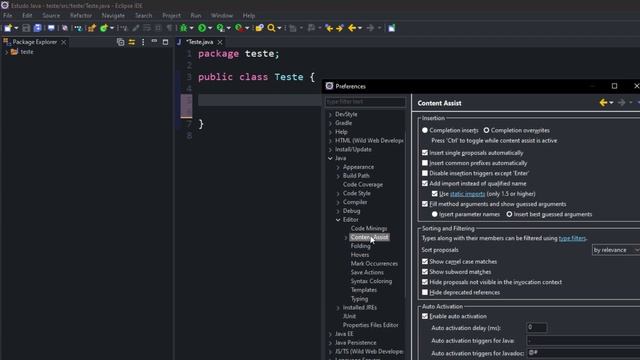Toggle Disable insertion triggers except Enter

(x=425, y=173)
